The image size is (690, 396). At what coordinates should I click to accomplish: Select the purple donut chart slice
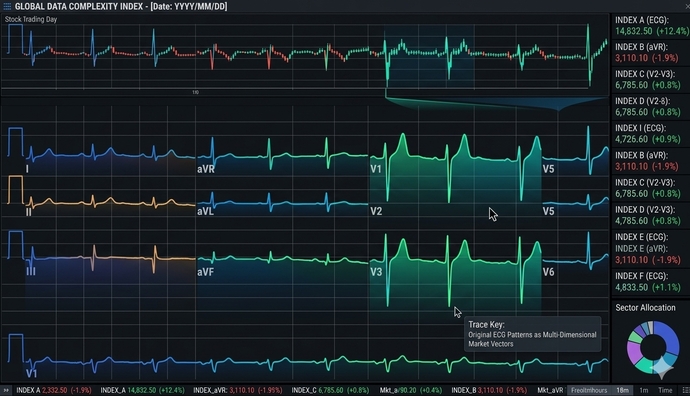point(633,353)
